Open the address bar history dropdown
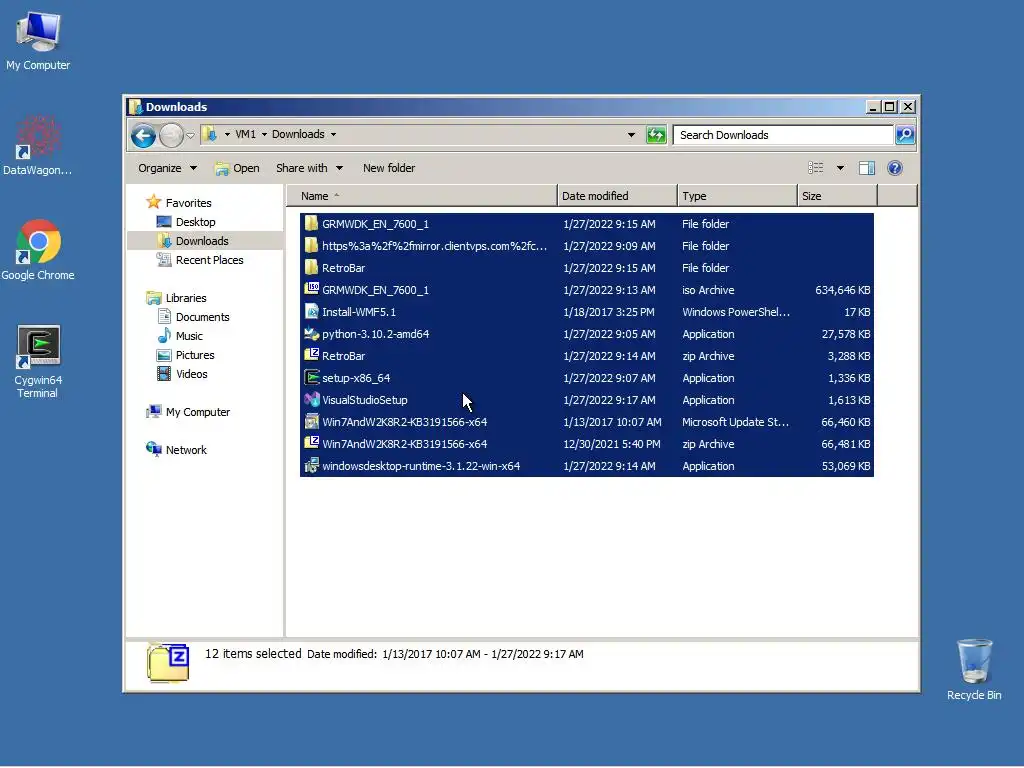 click(631, 135)
